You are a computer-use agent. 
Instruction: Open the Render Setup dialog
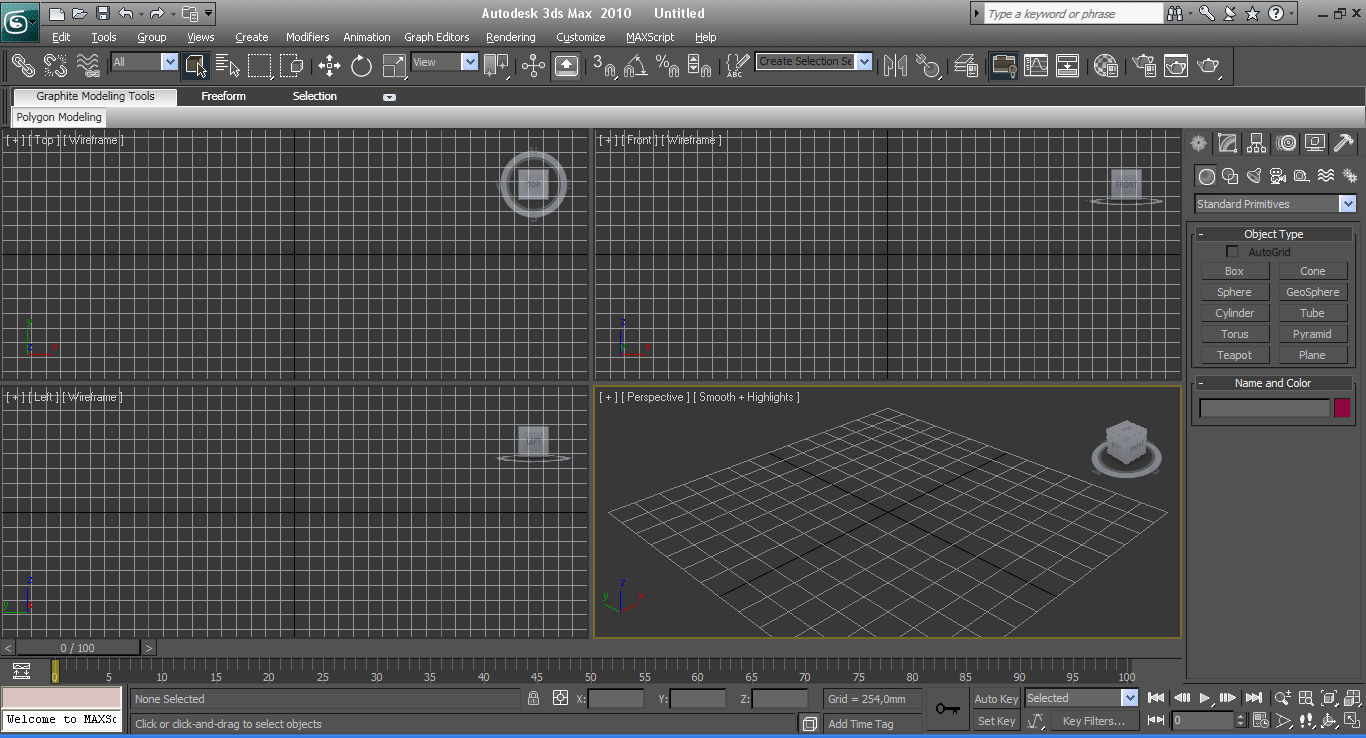pos(1144,66)
